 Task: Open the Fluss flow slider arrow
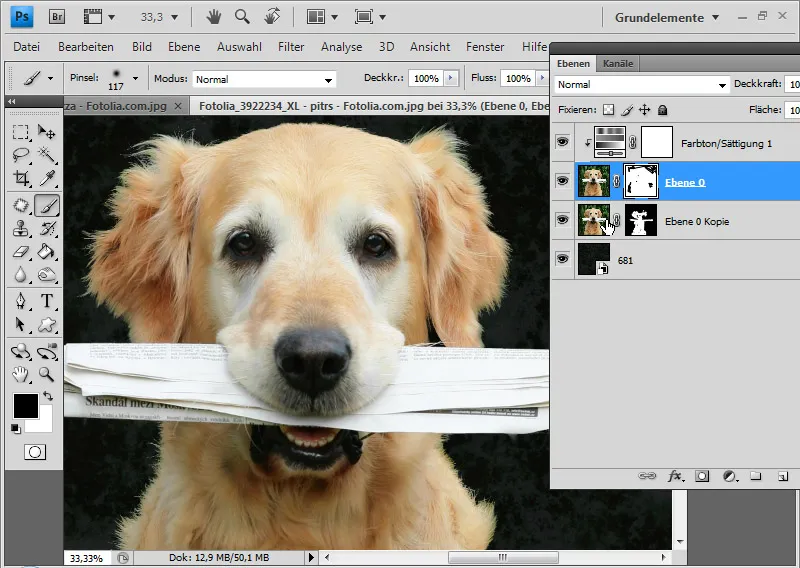[x=542, y=78]
